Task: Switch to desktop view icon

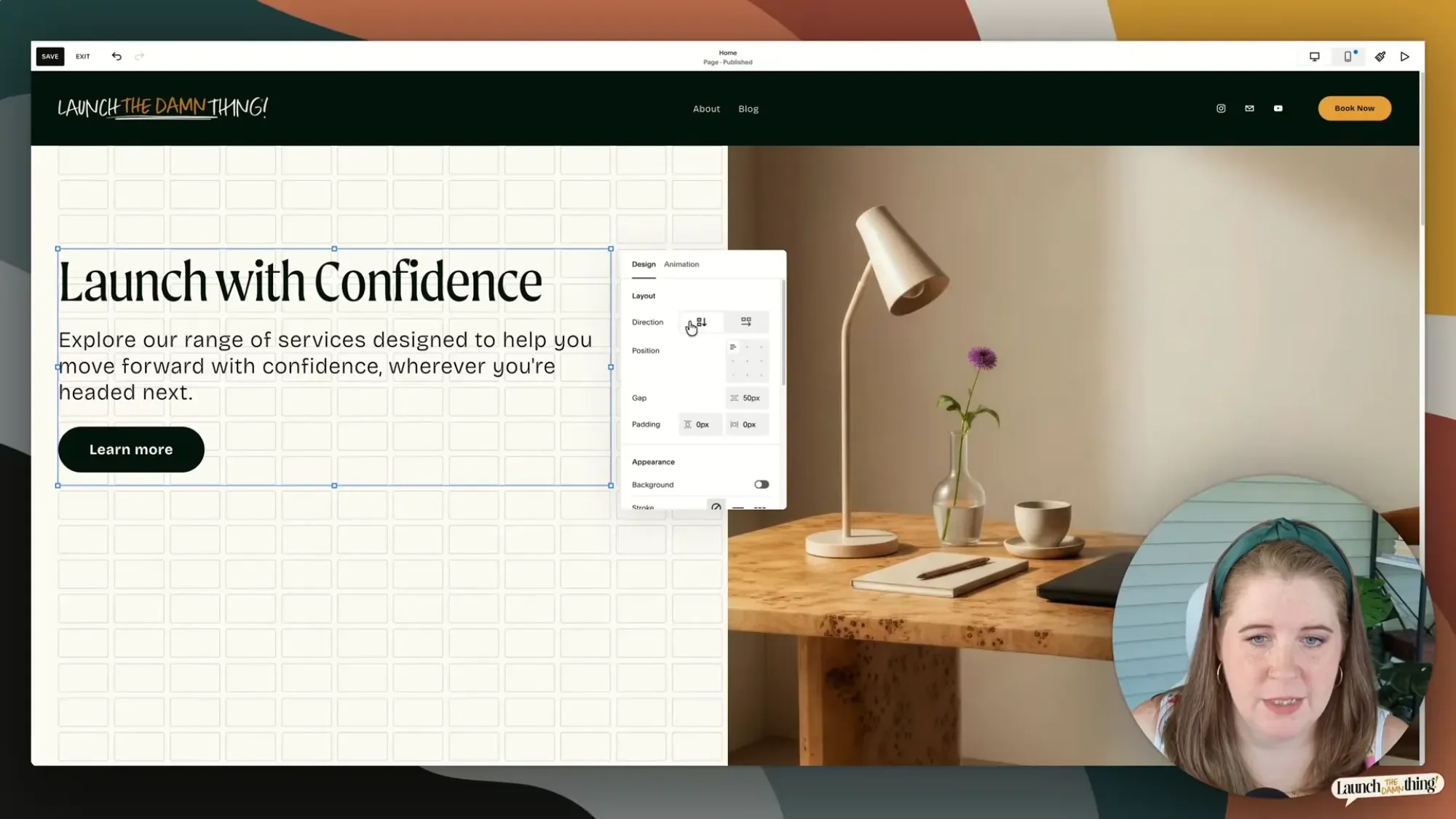Action: click(1315, 57)
